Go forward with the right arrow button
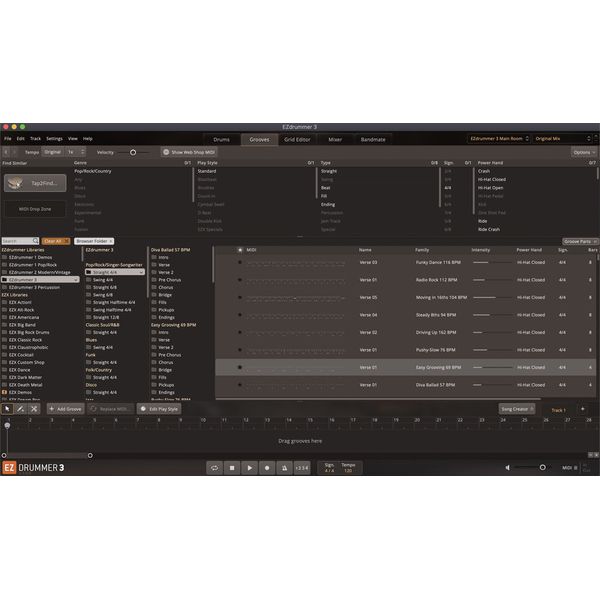 pos(15,152)
